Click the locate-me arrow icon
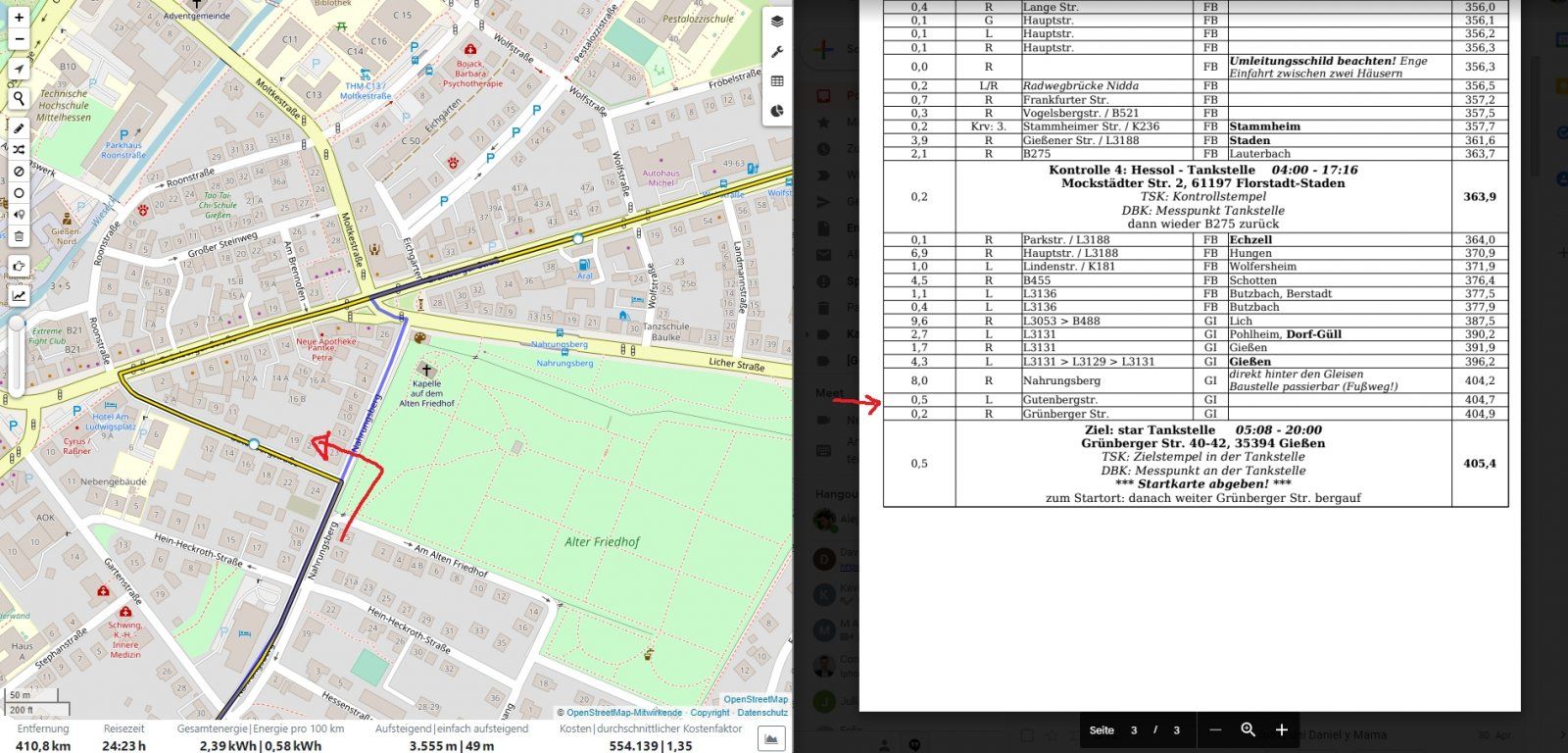Image resolution: width=1568 pixels, height=753 pixels. (19, 69)
